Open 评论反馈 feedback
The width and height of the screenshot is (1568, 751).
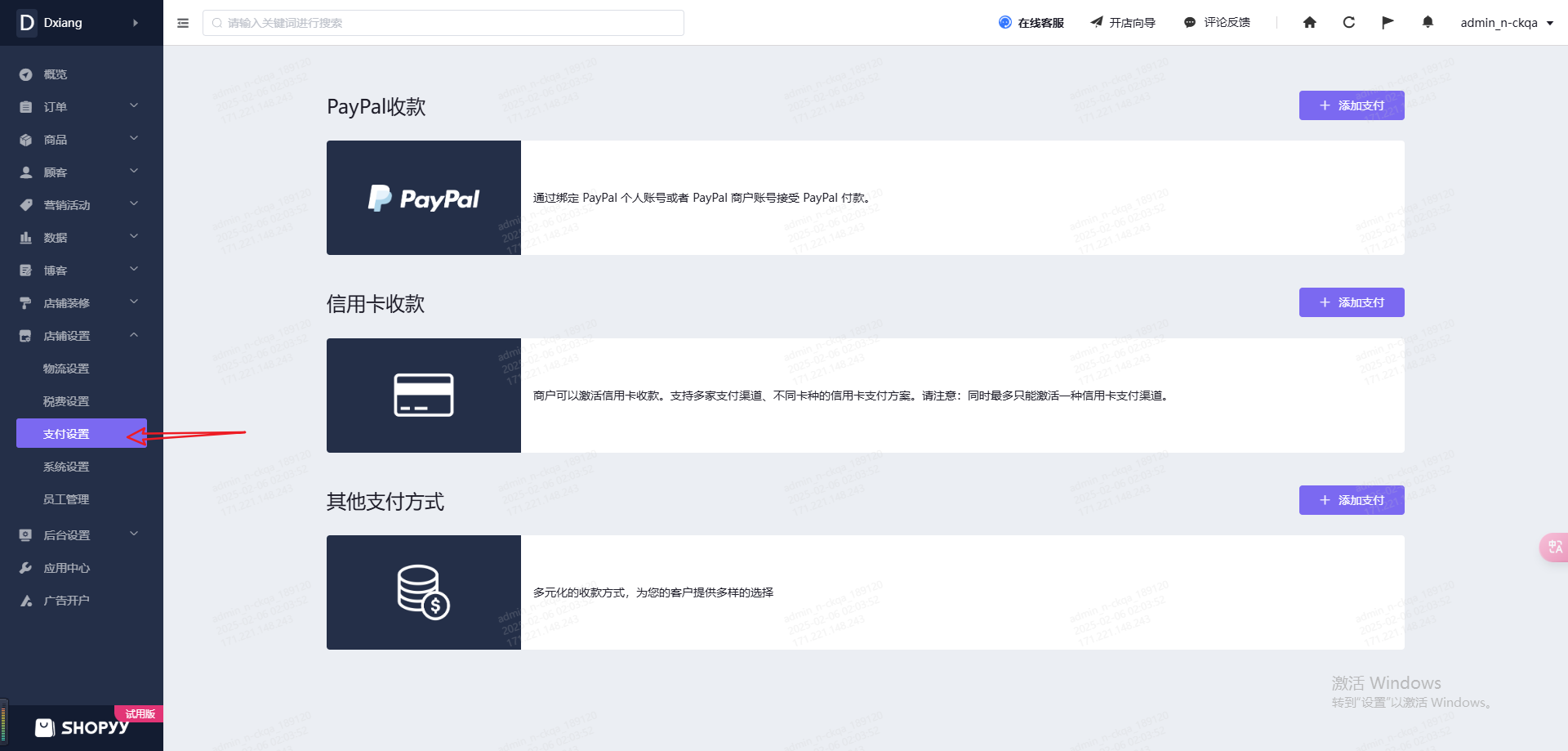[1217, 23]
